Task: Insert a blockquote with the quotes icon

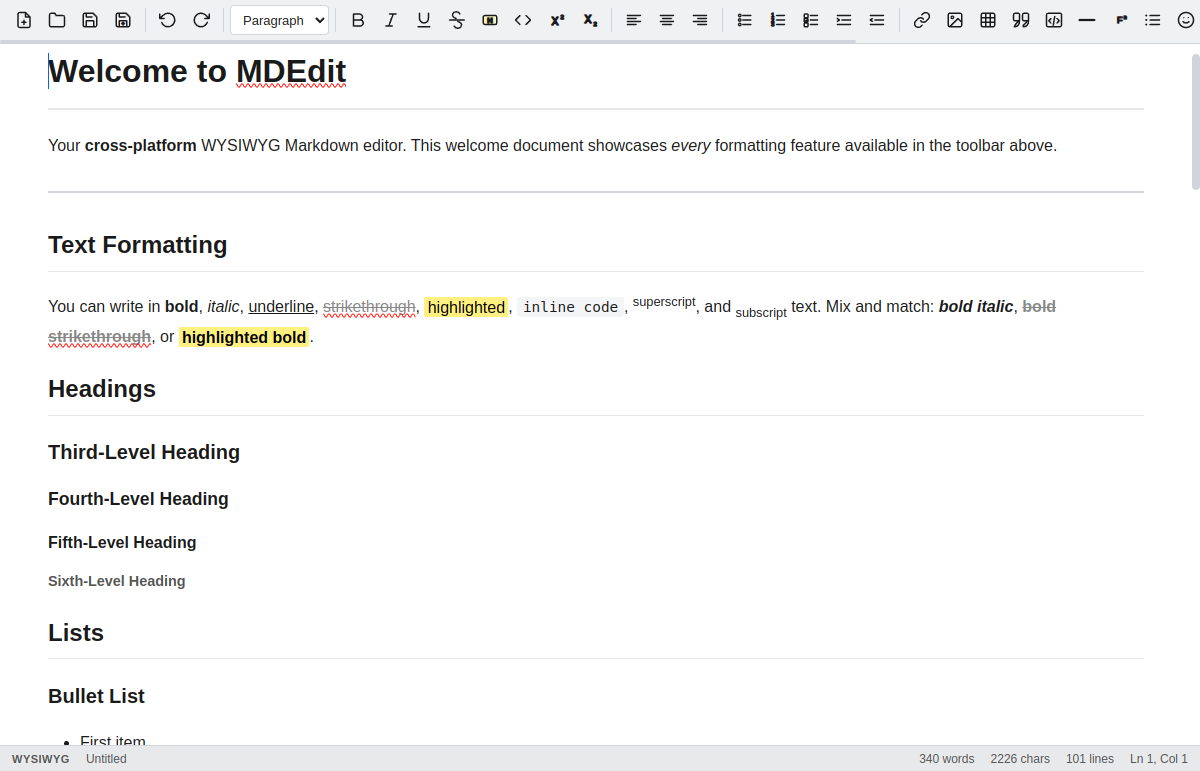Action: (x=1021, y=20)
